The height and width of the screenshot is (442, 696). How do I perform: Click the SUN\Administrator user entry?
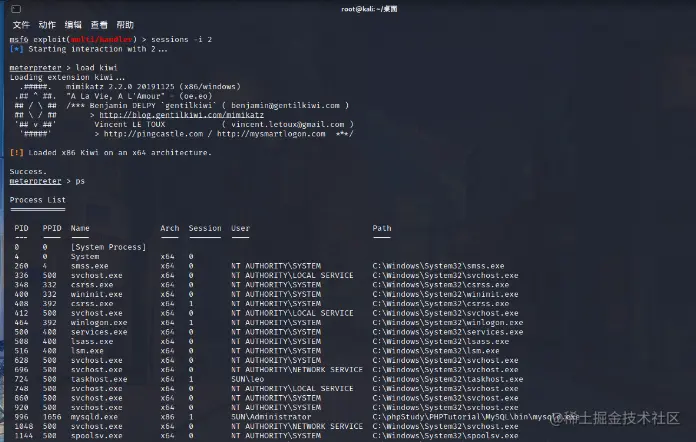tap(271, 417)
